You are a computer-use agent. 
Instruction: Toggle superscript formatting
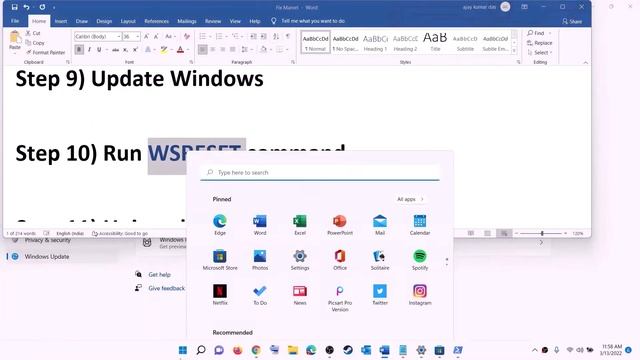click(x=135, y=49)
